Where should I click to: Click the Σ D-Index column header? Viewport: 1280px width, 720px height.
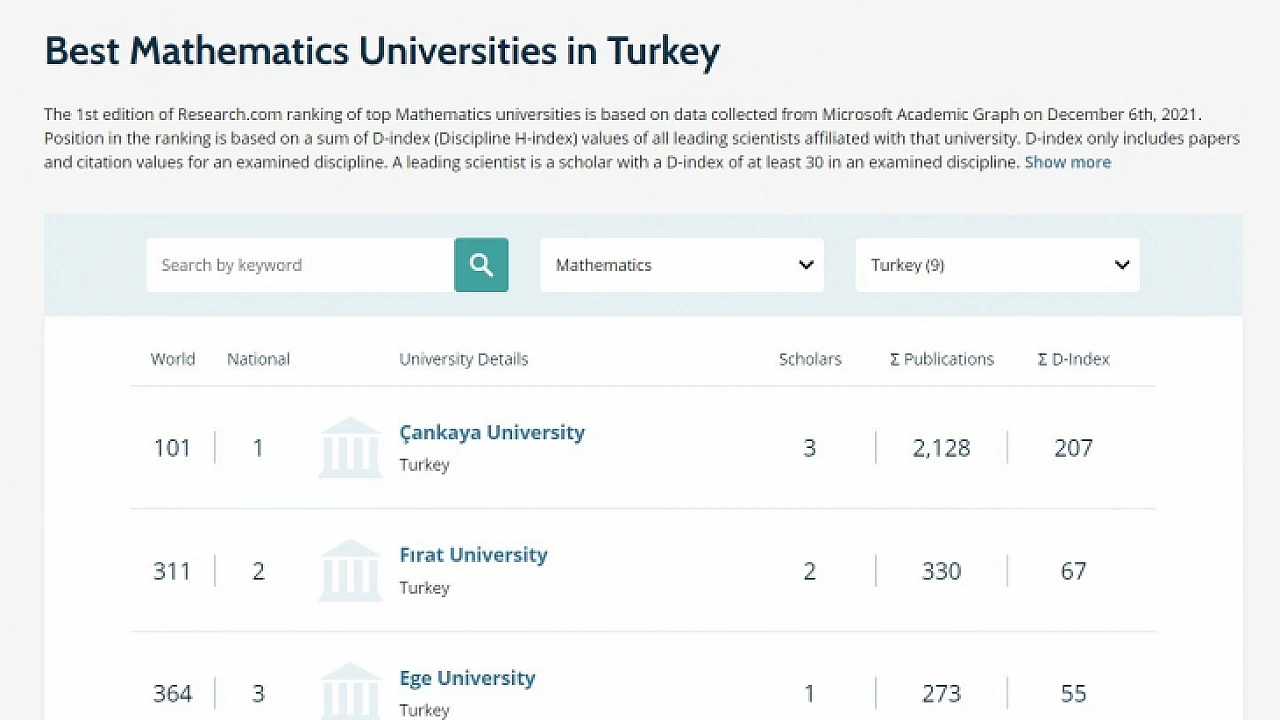pos(1073,359)
